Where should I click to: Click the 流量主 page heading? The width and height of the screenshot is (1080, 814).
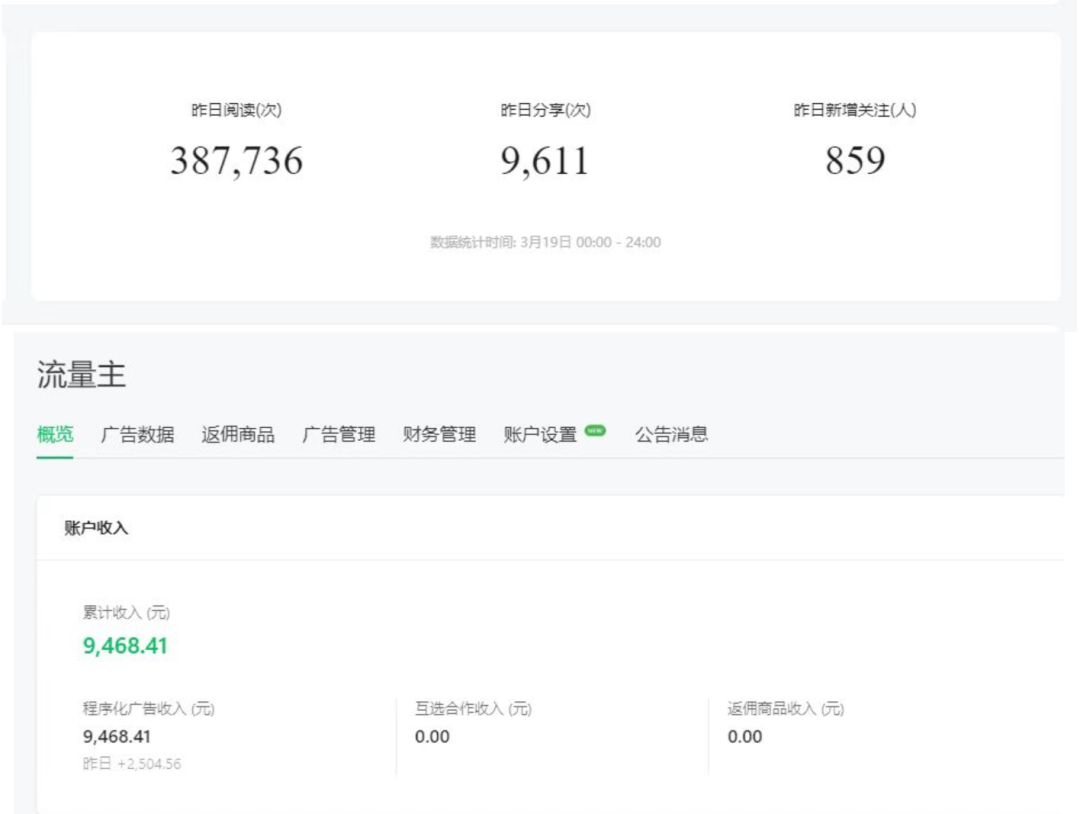(78, 372)
